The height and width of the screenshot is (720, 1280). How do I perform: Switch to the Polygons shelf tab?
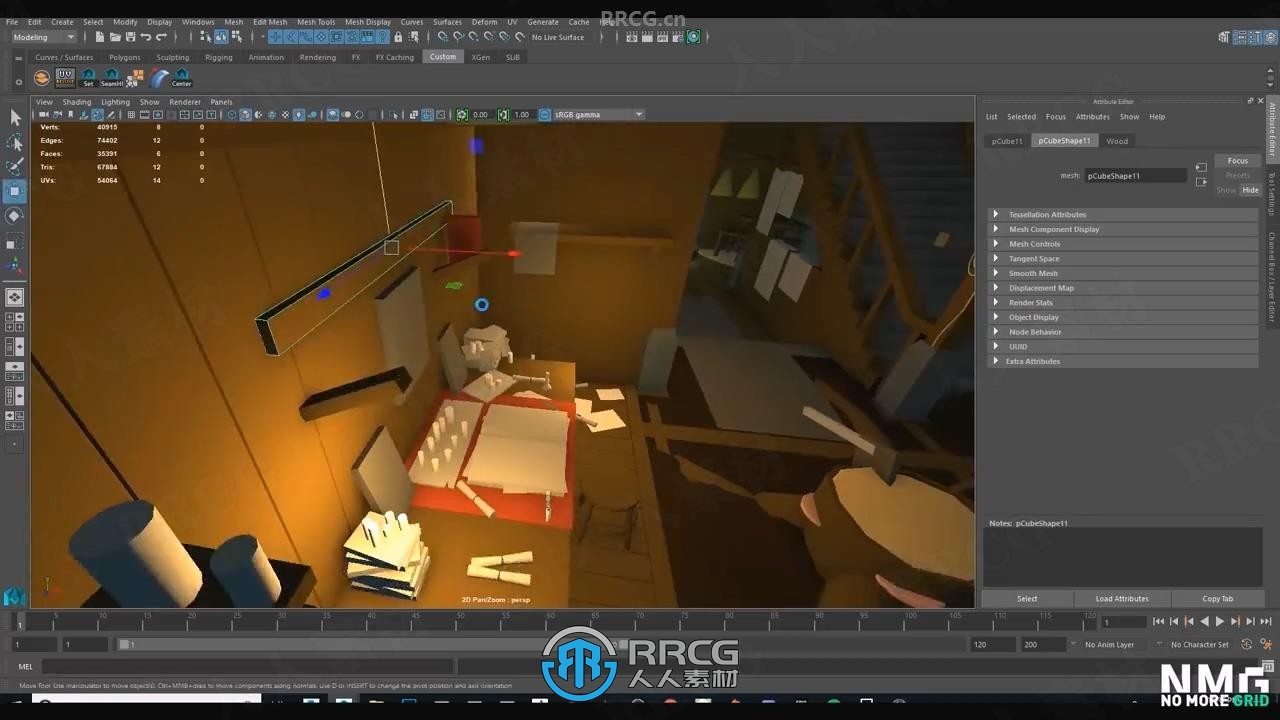tap(125, 57)
